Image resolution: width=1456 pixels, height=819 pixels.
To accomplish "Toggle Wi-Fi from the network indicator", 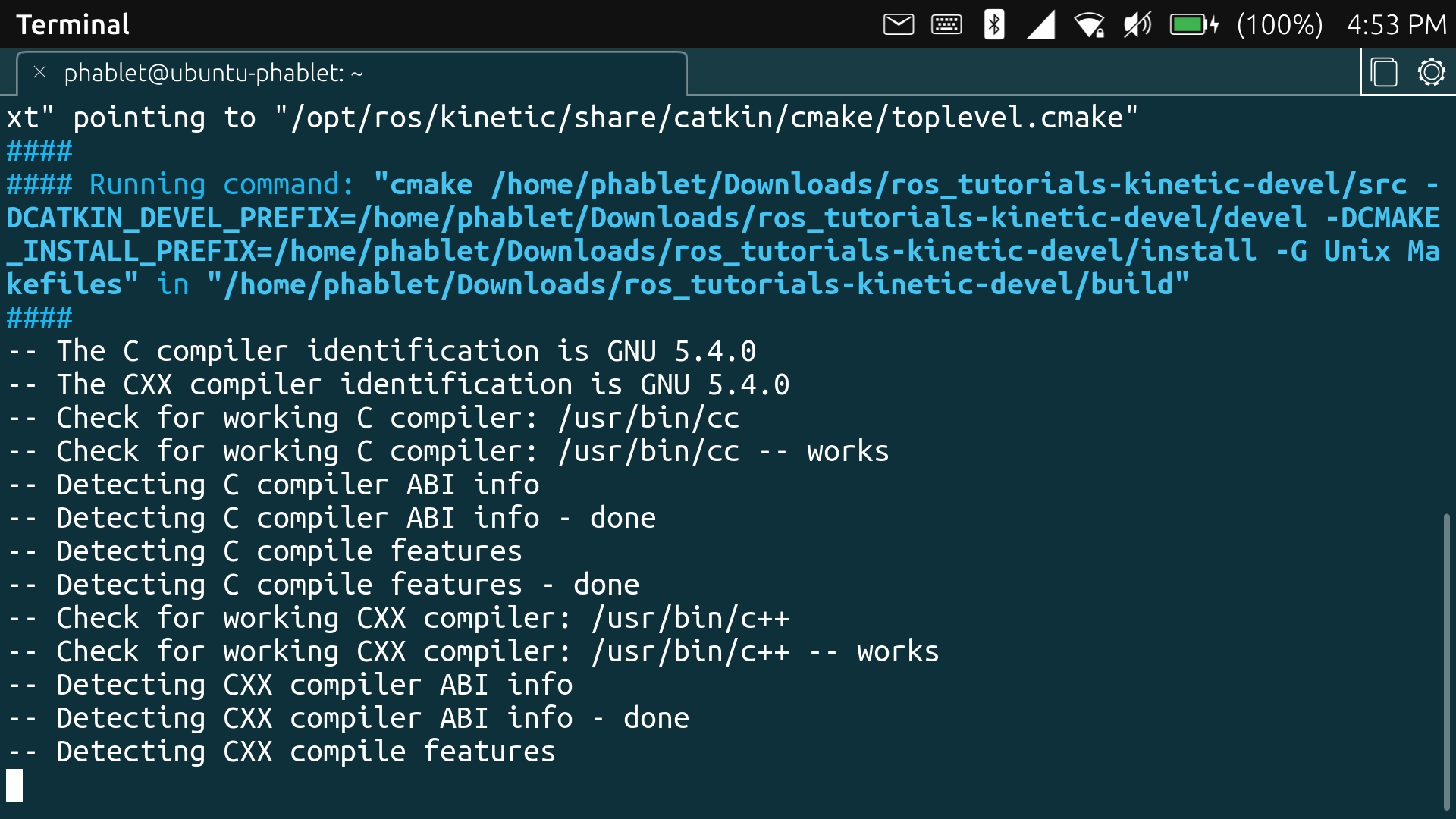I will pos(1090,24).
